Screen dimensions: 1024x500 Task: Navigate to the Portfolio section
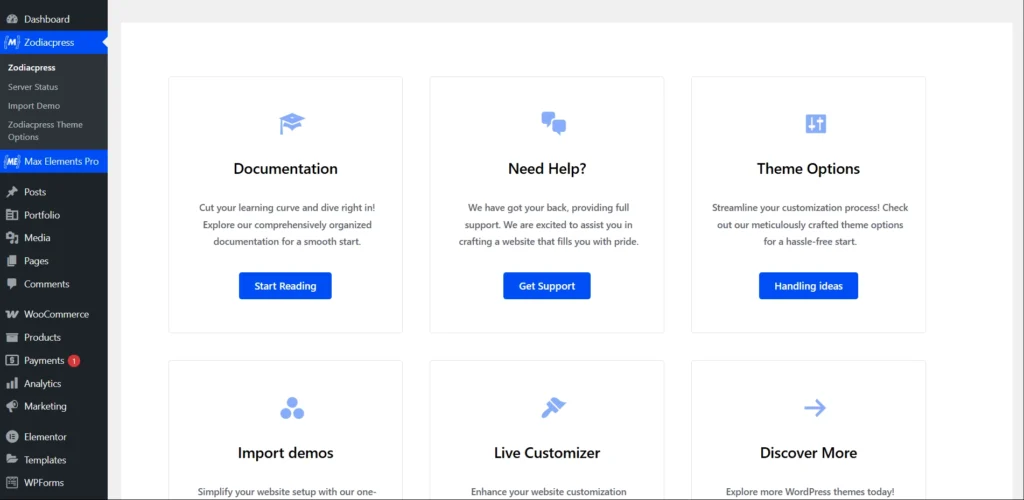click(x=42, y=215)
